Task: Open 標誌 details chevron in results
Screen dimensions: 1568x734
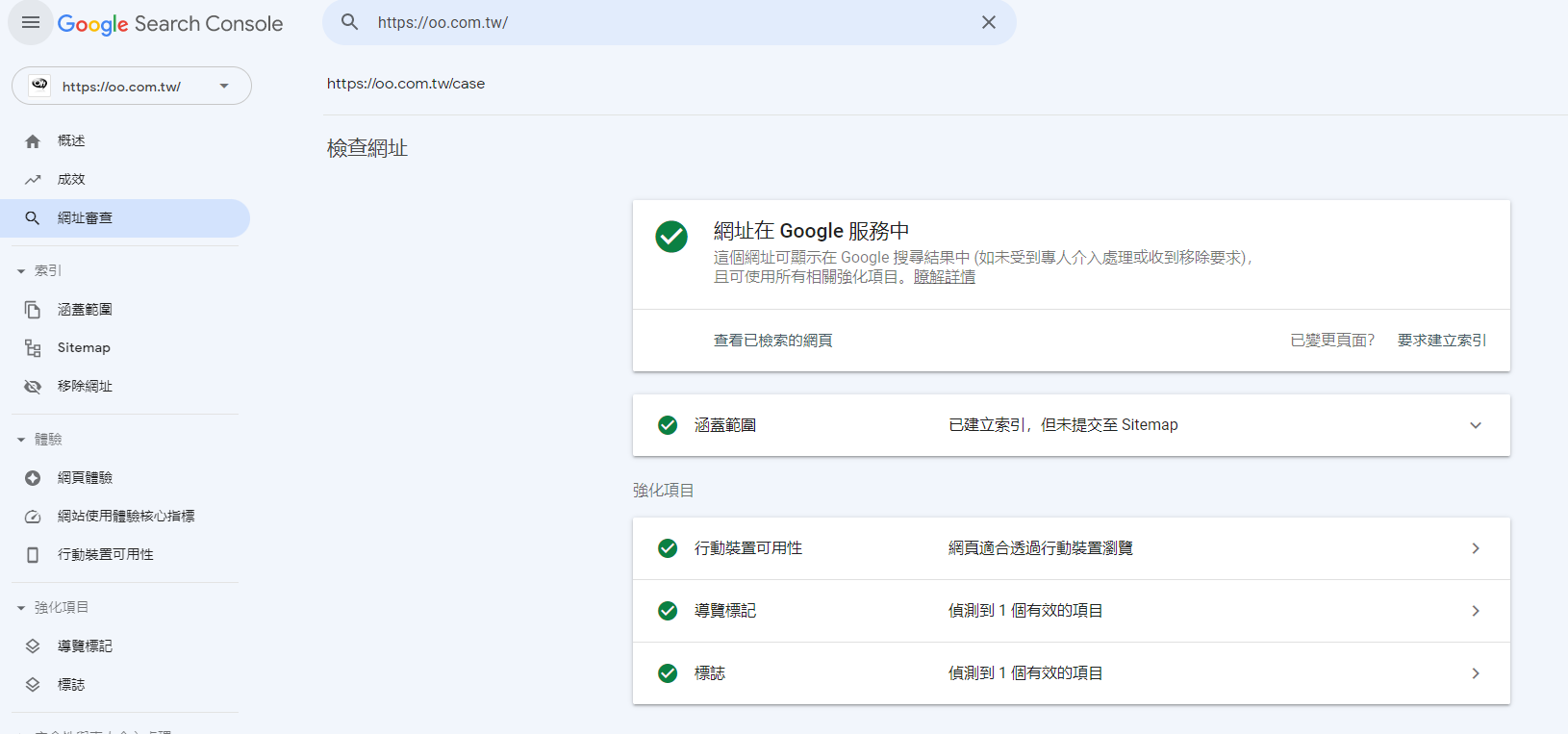Action: tap(1476, 673)
